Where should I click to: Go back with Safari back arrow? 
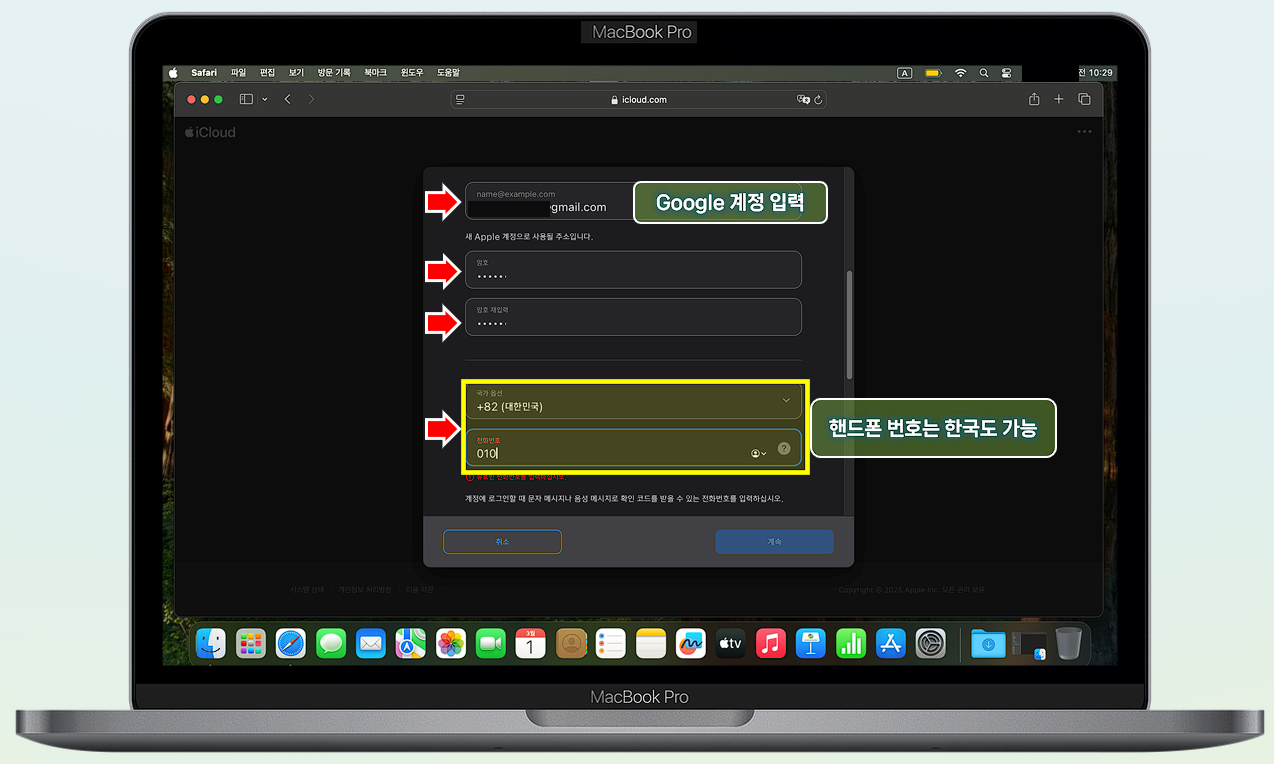288,99
